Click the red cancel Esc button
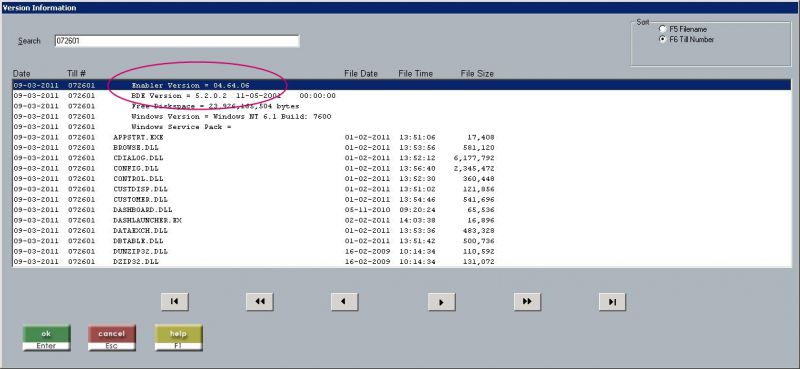 point(112,338)
